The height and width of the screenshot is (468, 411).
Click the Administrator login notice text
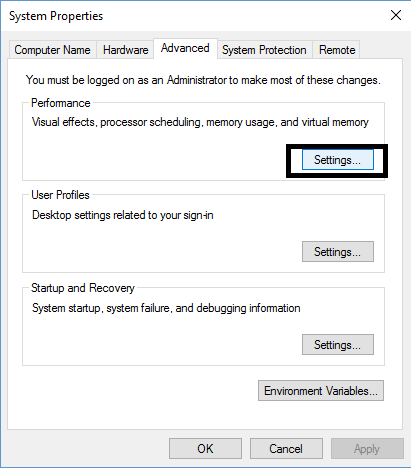pyautogui.click(x=203, y=80)
